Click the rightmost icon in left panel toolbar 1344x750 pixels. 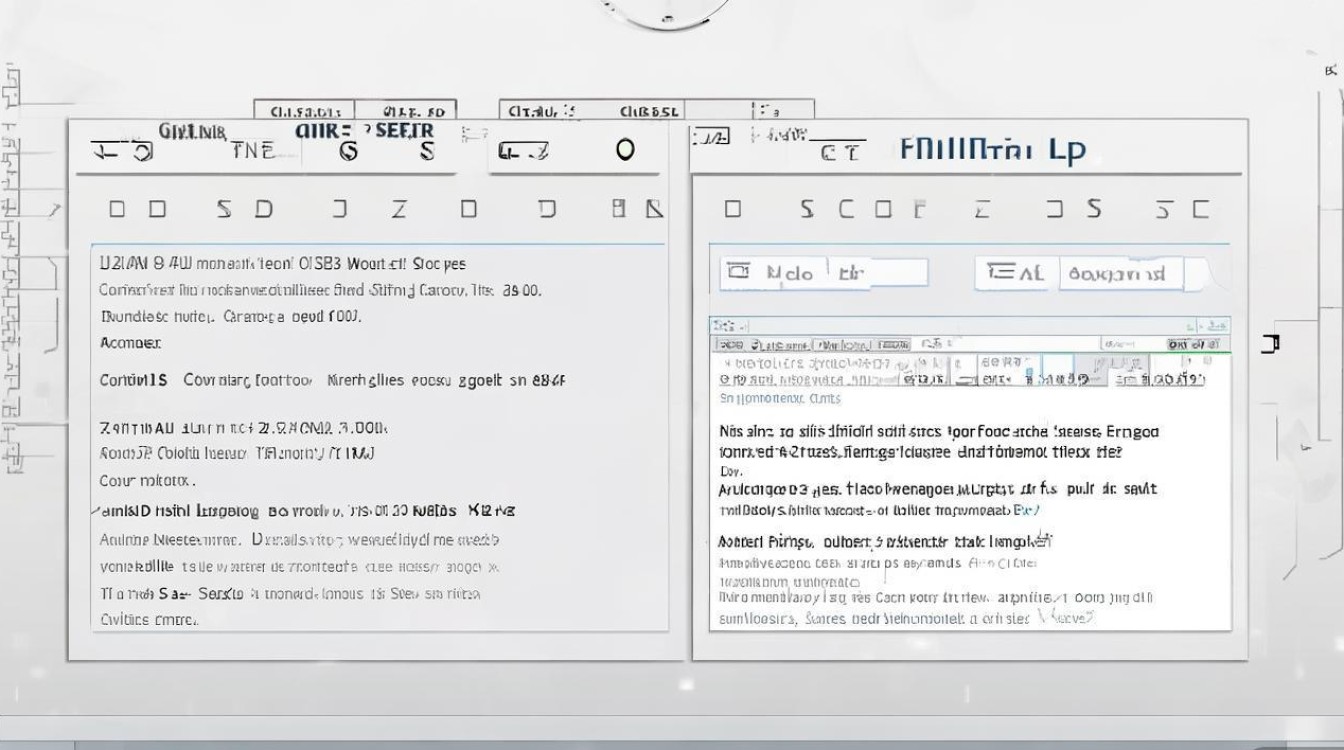(x=654, y=209)
